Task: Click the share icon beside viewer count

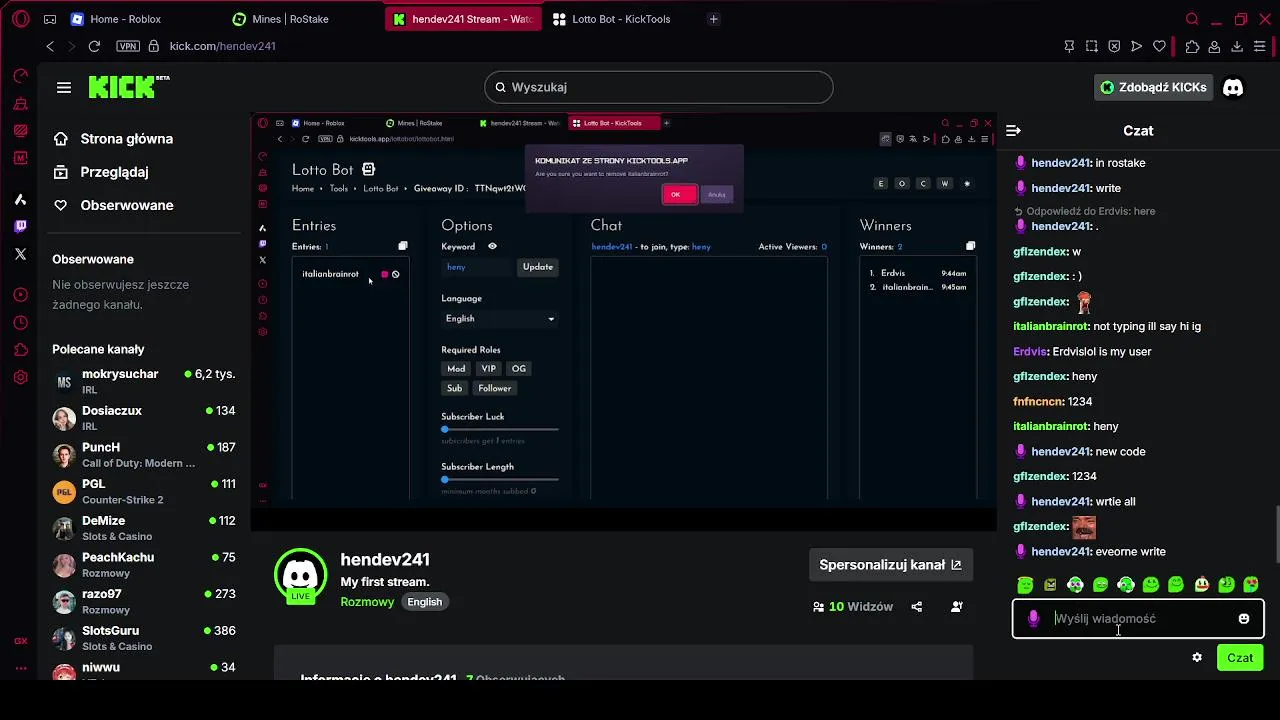Action: (916, 606)
